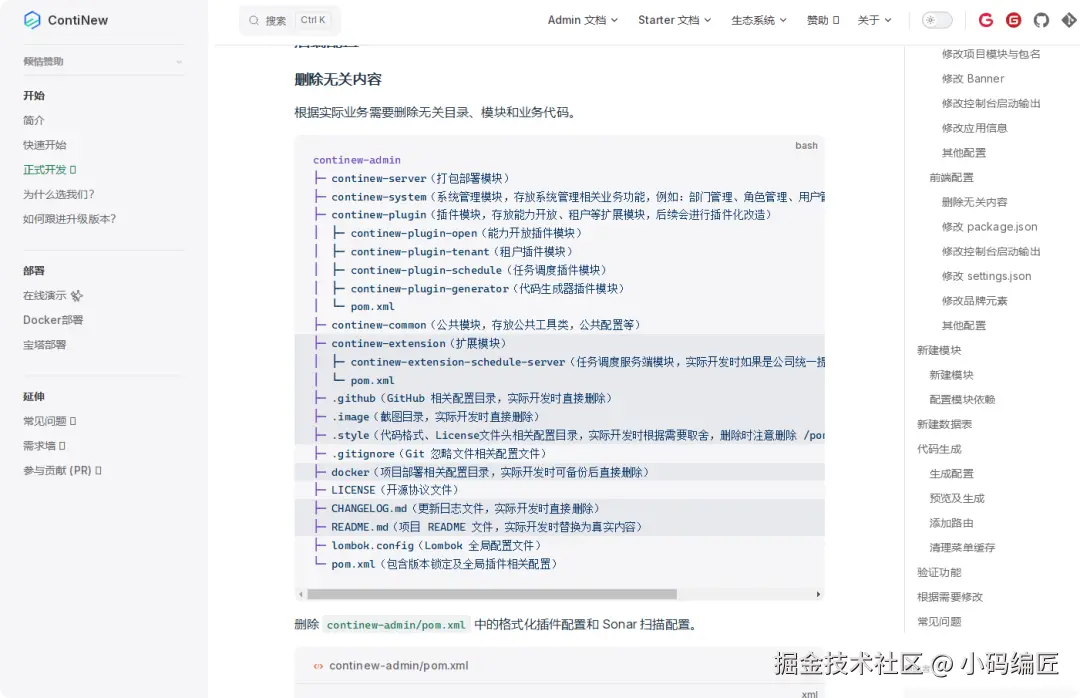Open the 需求墙 link
This screenshot has width=1080, height=698.
(43, 446)
